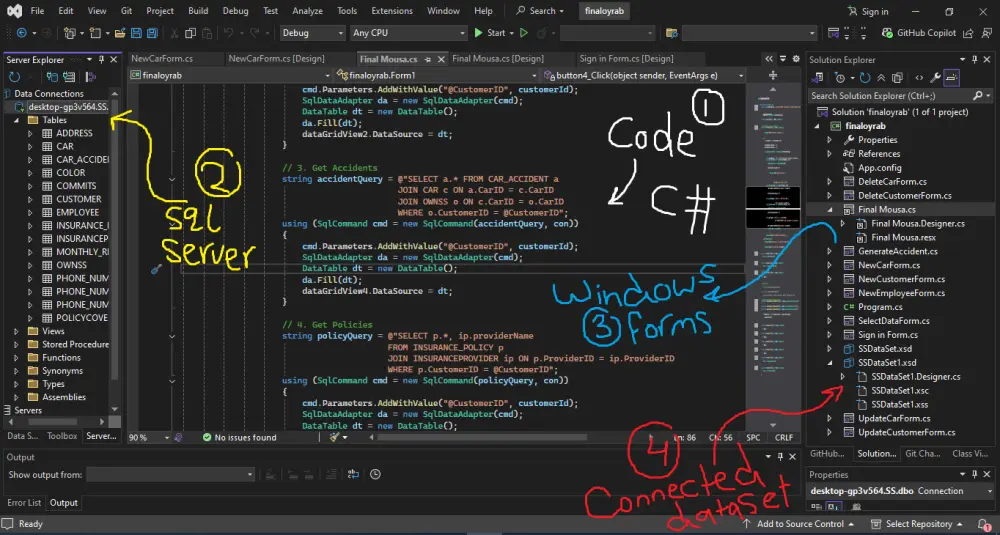
Task: Select the EMPLOYEE table in Server Explorer
Action: (77, 212)
